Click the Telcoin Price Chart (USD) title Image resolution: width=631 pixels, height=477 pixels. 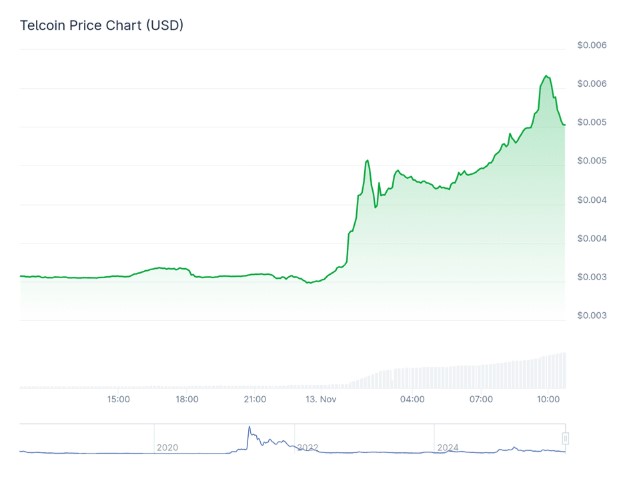[x=102, y=25]
